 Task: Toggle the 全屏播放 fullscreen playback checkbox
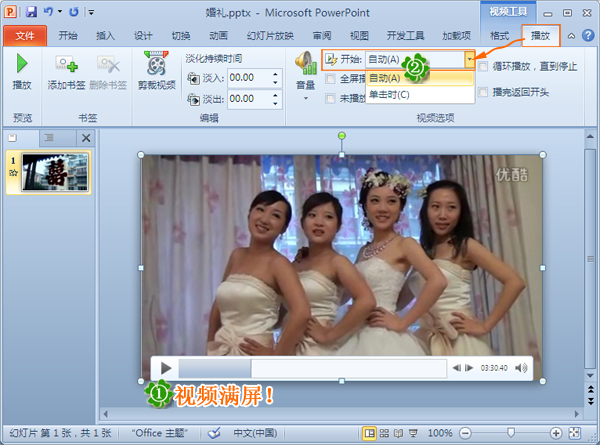[x=330, y=79]
